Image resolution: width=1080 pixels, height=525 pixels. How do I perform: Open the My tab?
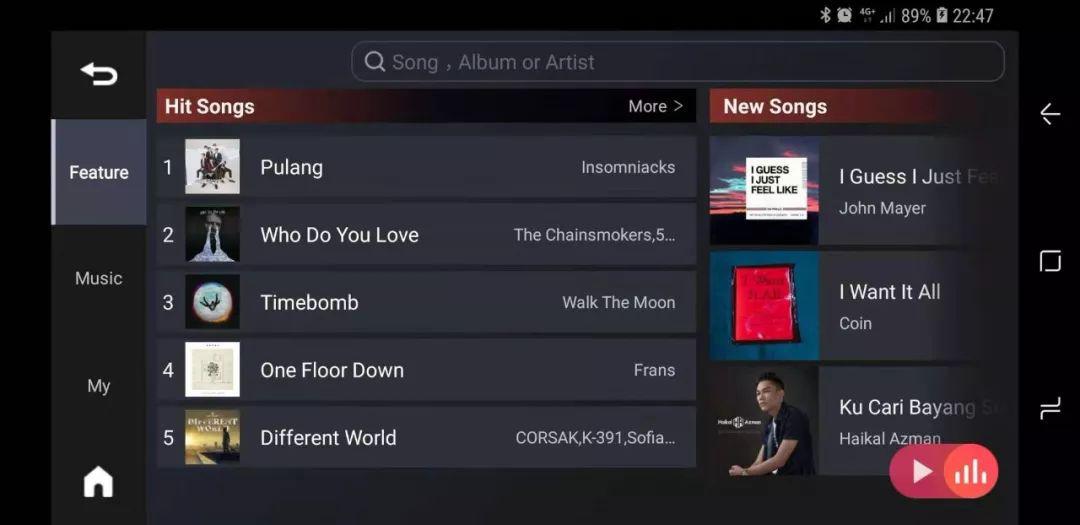point(98,386)
